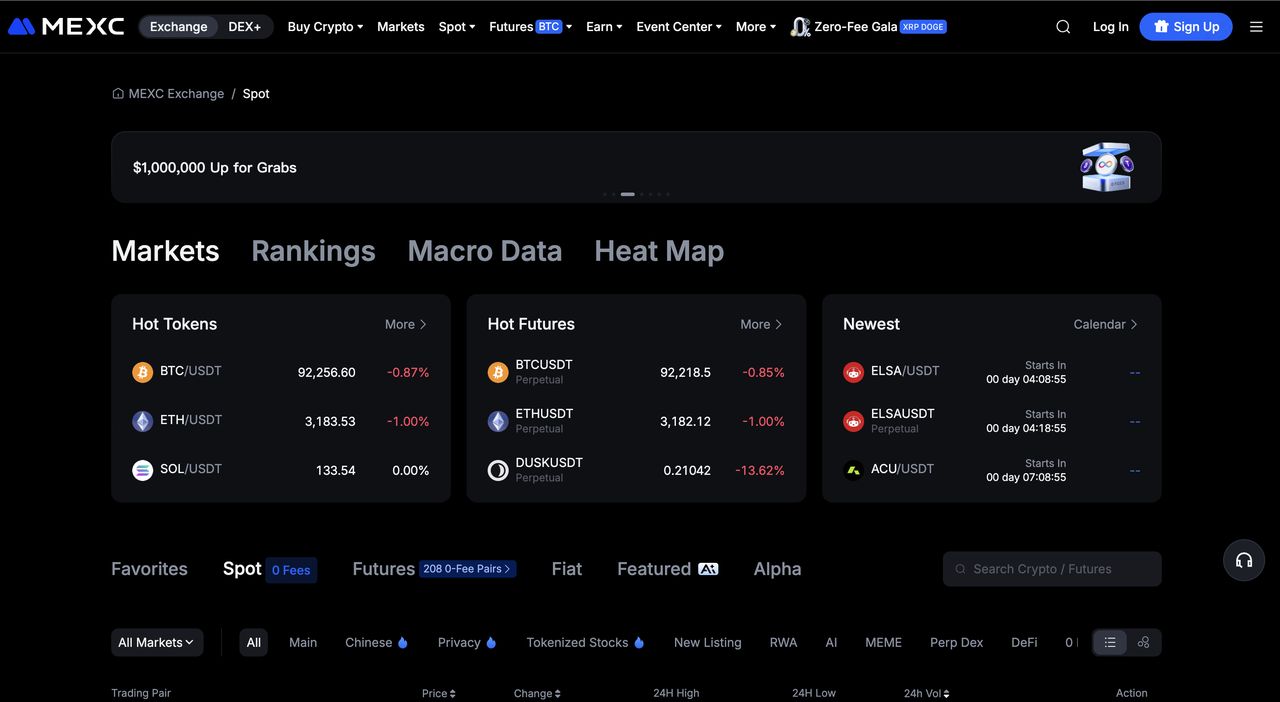Viewport: 1280px width, 702px height.
Task: Switch to the Exchange mode
Action: coord(179,27)
